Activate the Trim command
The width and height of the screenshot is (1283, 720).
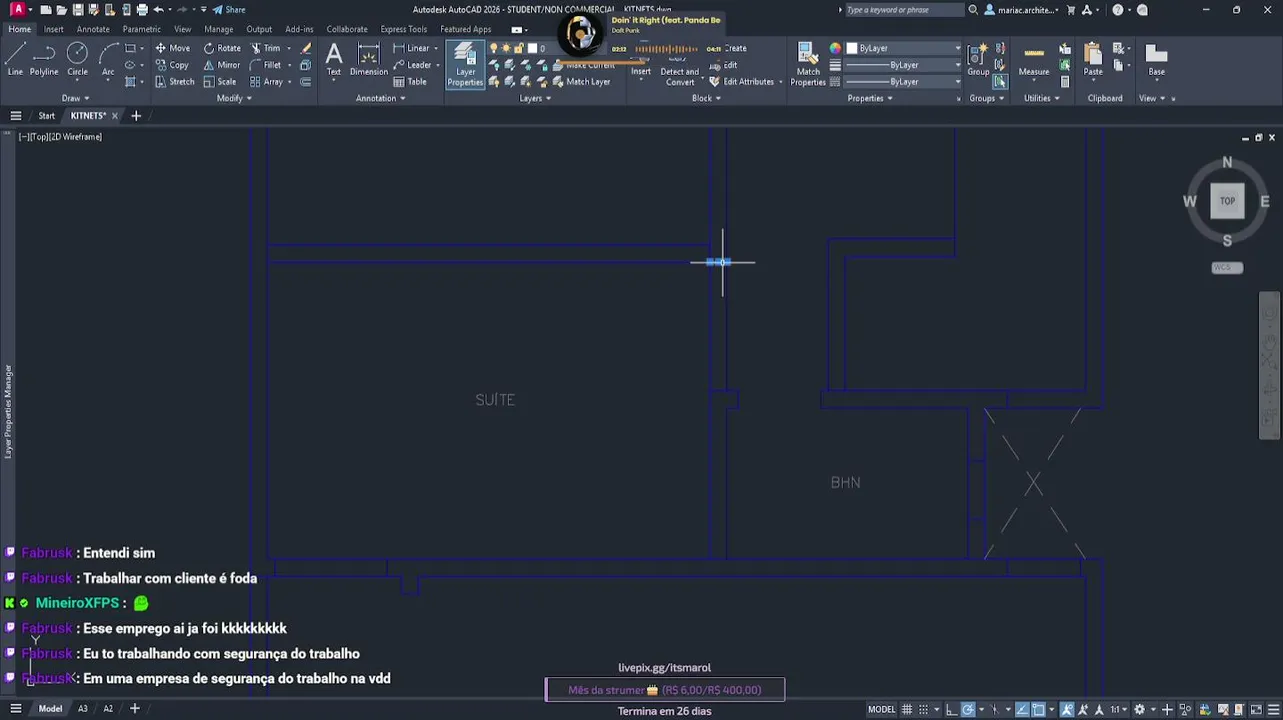click(x=266, y=48)
